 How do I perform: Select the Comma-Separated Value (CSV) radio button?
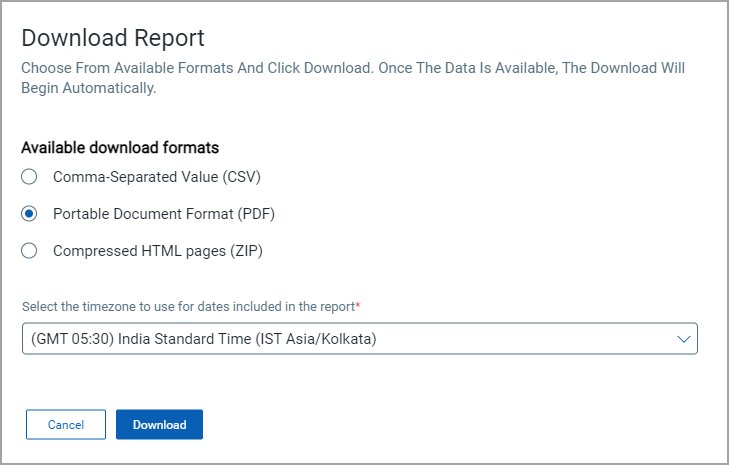[29, 177]
